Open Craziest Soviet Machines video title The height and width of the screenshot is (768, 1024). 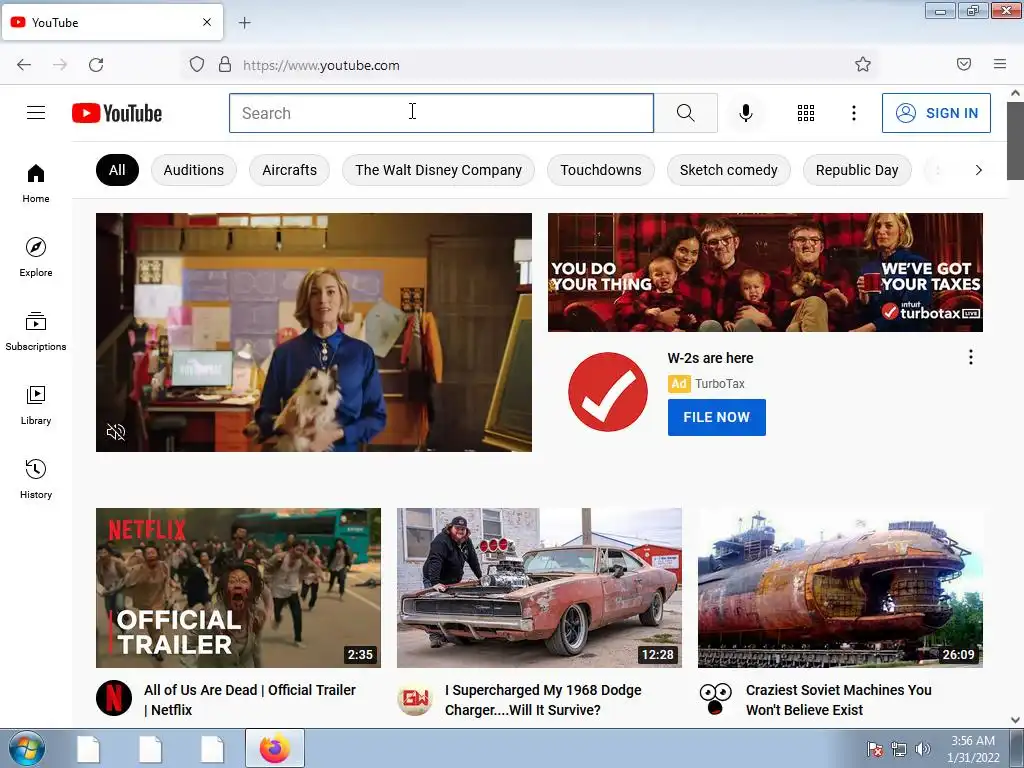839,699
